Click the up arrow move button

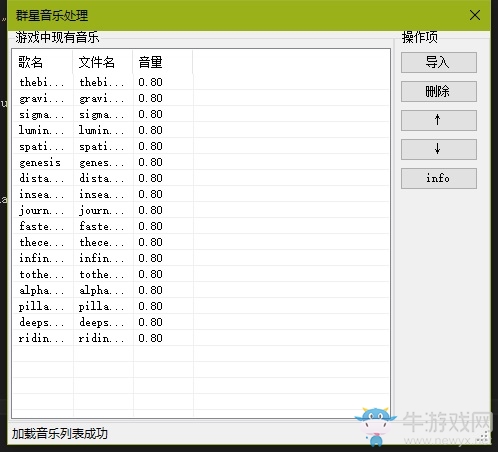[x=439, y=120]
